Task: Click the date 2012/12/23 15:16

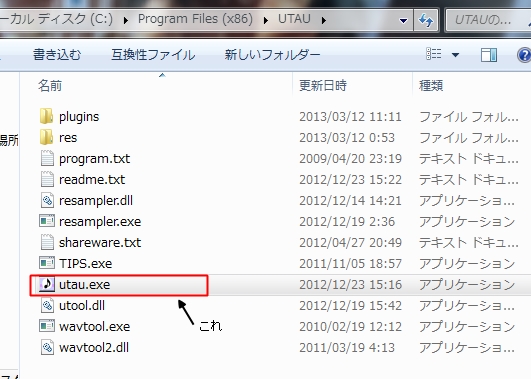Action: click(351, 285)
